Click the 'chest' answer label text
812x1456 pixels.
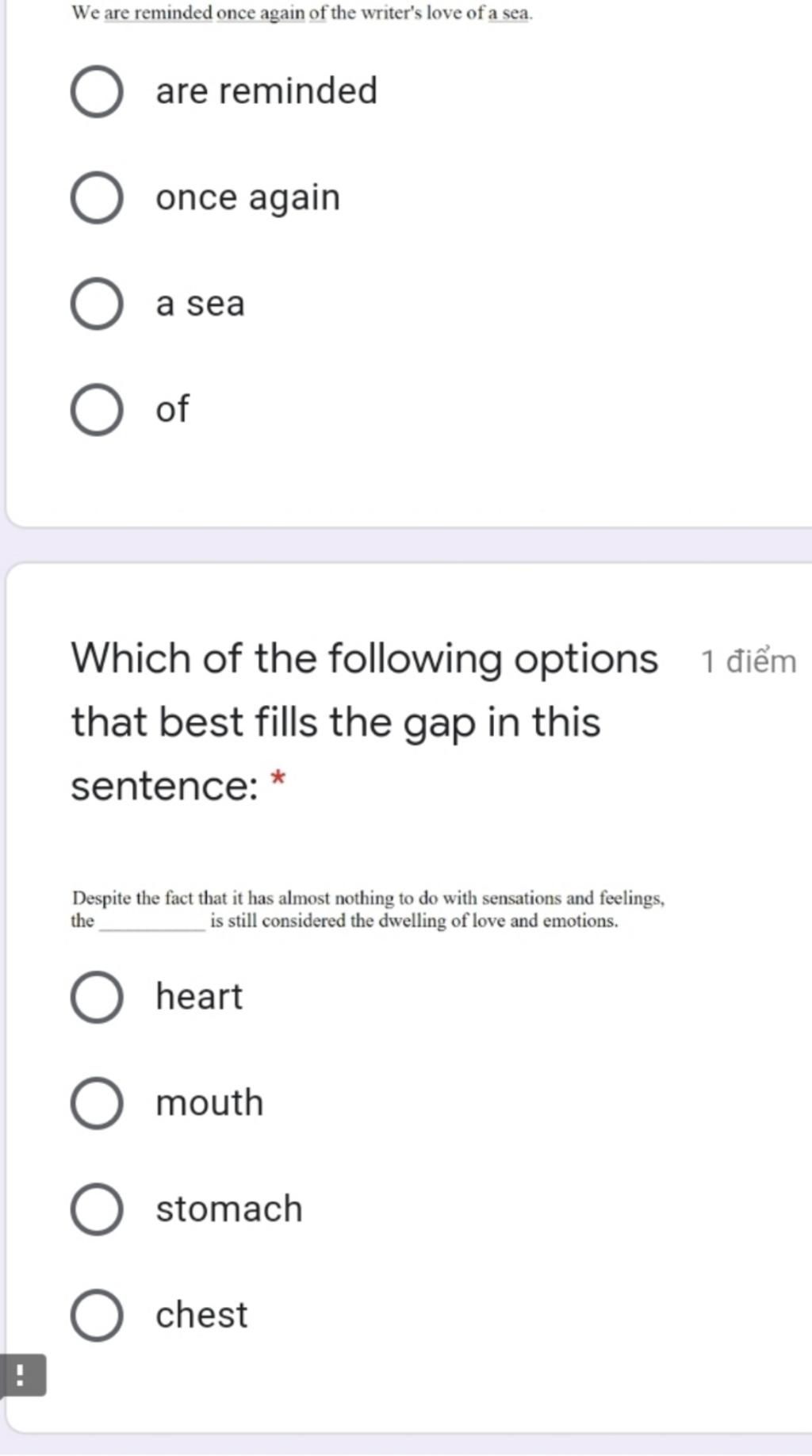point(201,1315)
